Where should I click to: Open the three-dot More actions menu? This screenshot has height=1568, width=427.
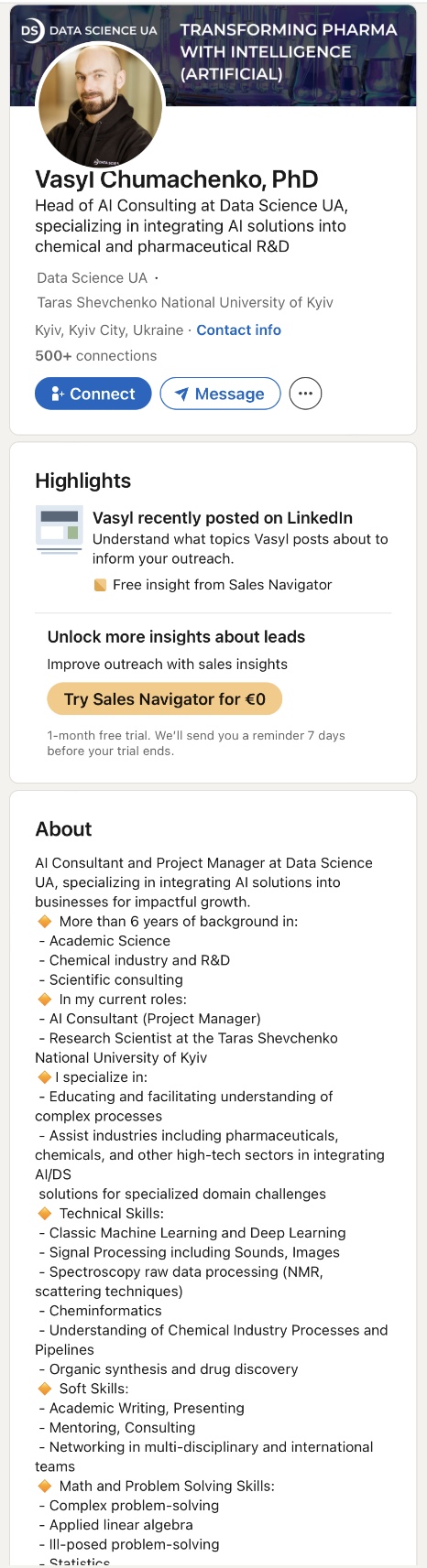tap(305, 394)
